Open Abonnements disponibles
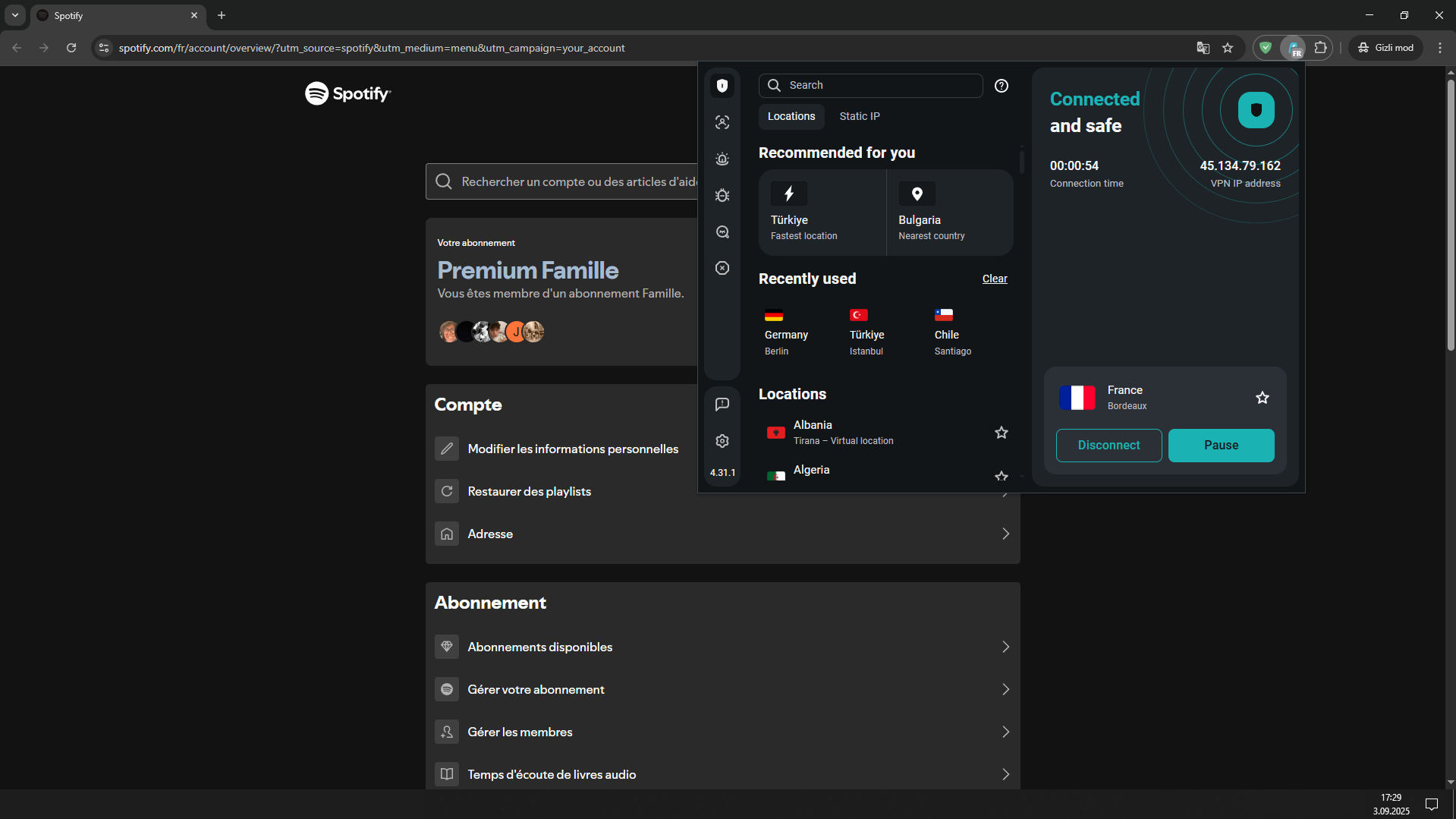This screenshot has height=819, width=1456. (722, 647)
